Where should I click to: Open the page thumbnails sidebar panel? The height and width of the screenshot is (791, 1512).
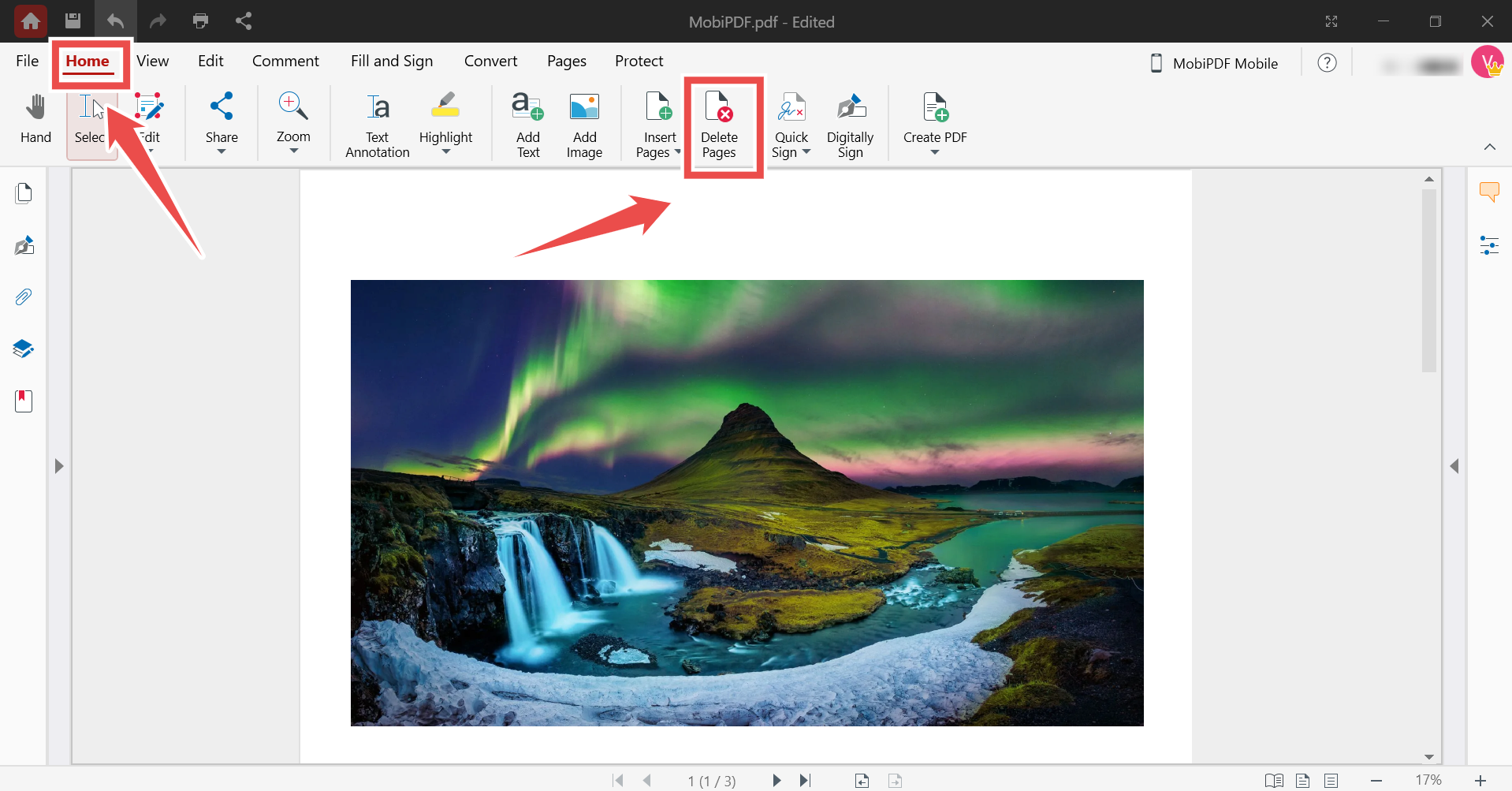pyautogui.click(x=24, y=193)
